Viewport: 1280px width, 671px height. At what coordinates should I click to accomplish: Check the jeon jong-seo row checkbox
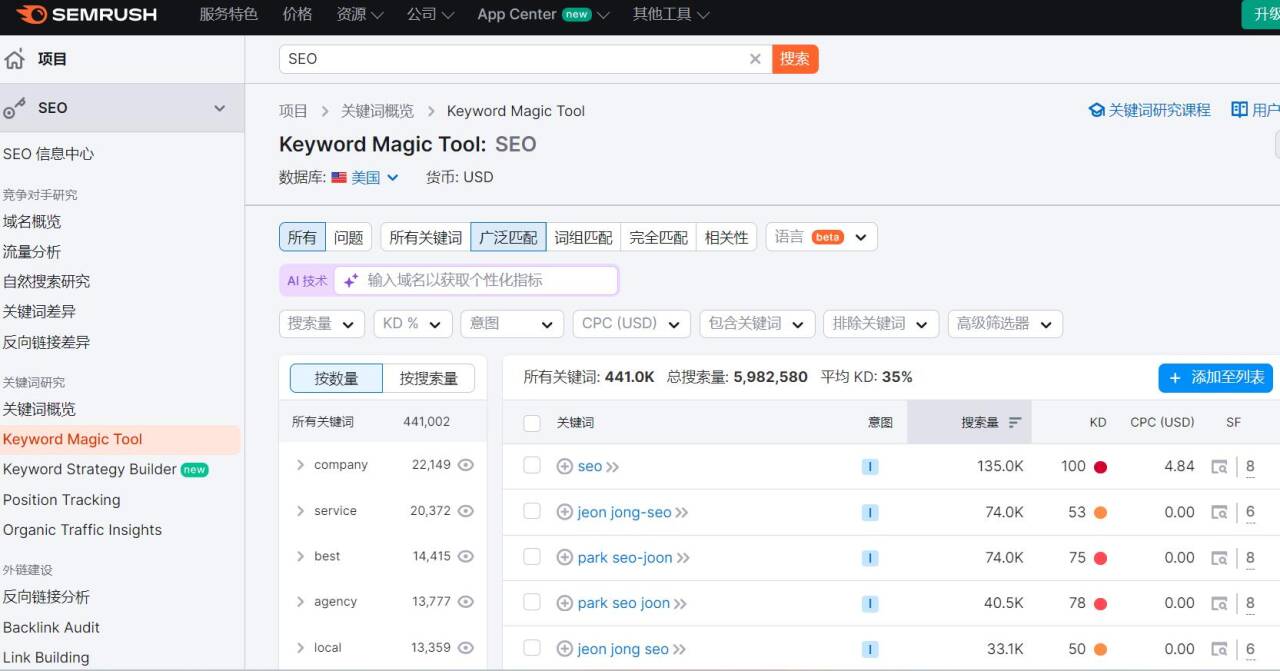[532, 511]
